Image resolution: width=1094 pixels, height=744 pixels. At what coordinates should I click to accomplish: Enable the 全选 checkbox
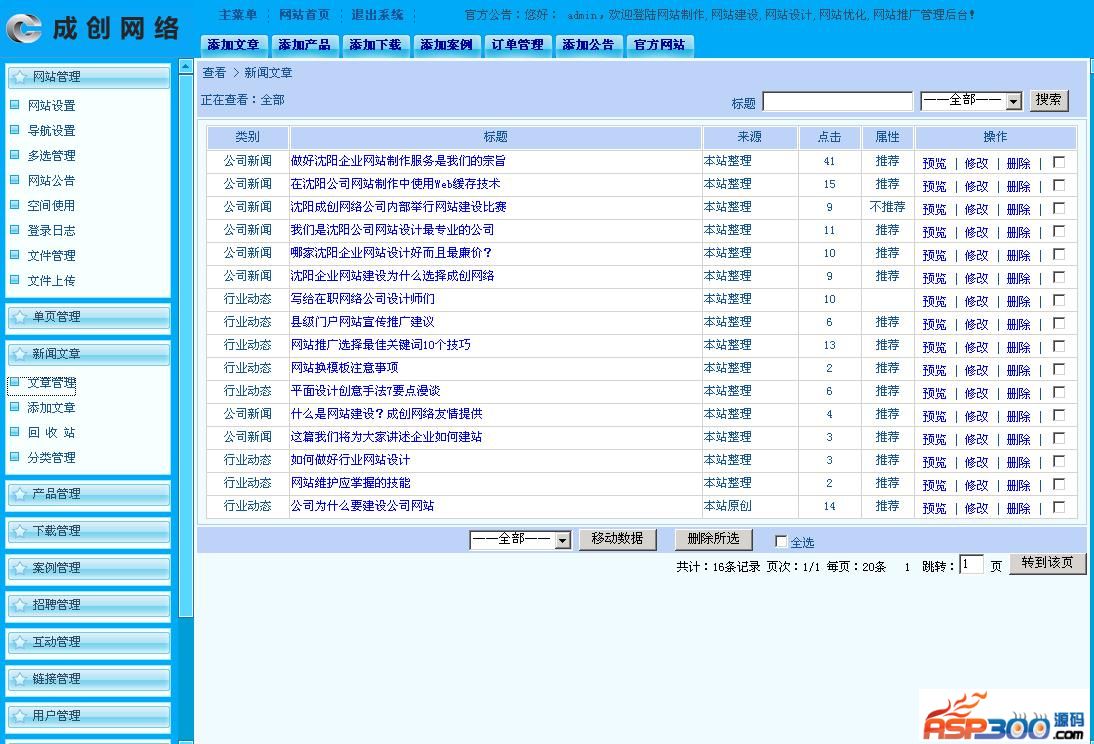[x=781, y=542]
